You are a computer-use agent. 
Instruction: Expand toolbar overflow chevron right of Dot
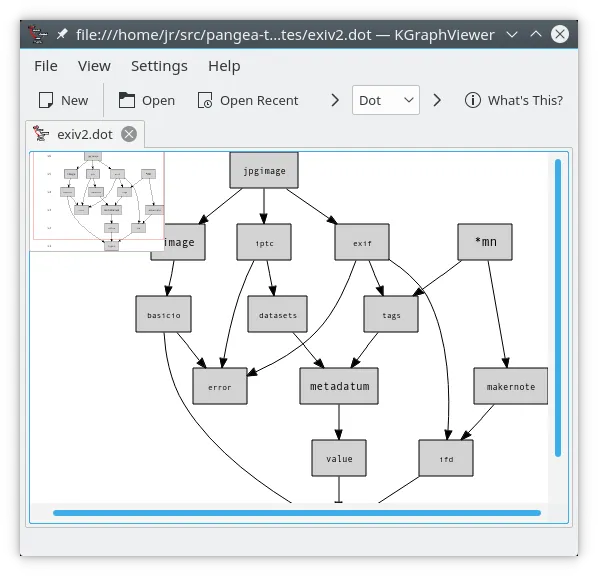437,100
